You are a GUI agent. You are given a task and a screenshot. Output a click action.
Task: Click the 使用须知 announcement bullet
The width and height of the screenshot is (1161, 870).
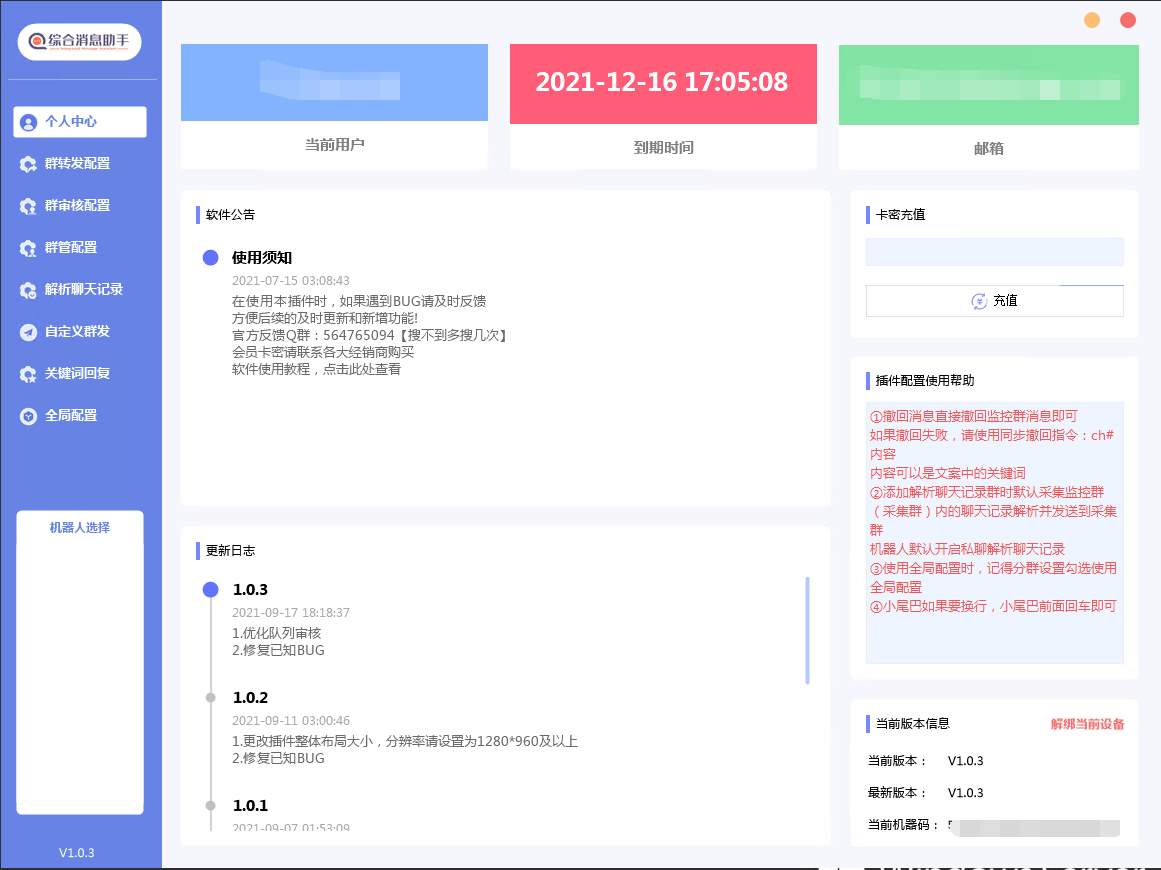click(210, 258)
